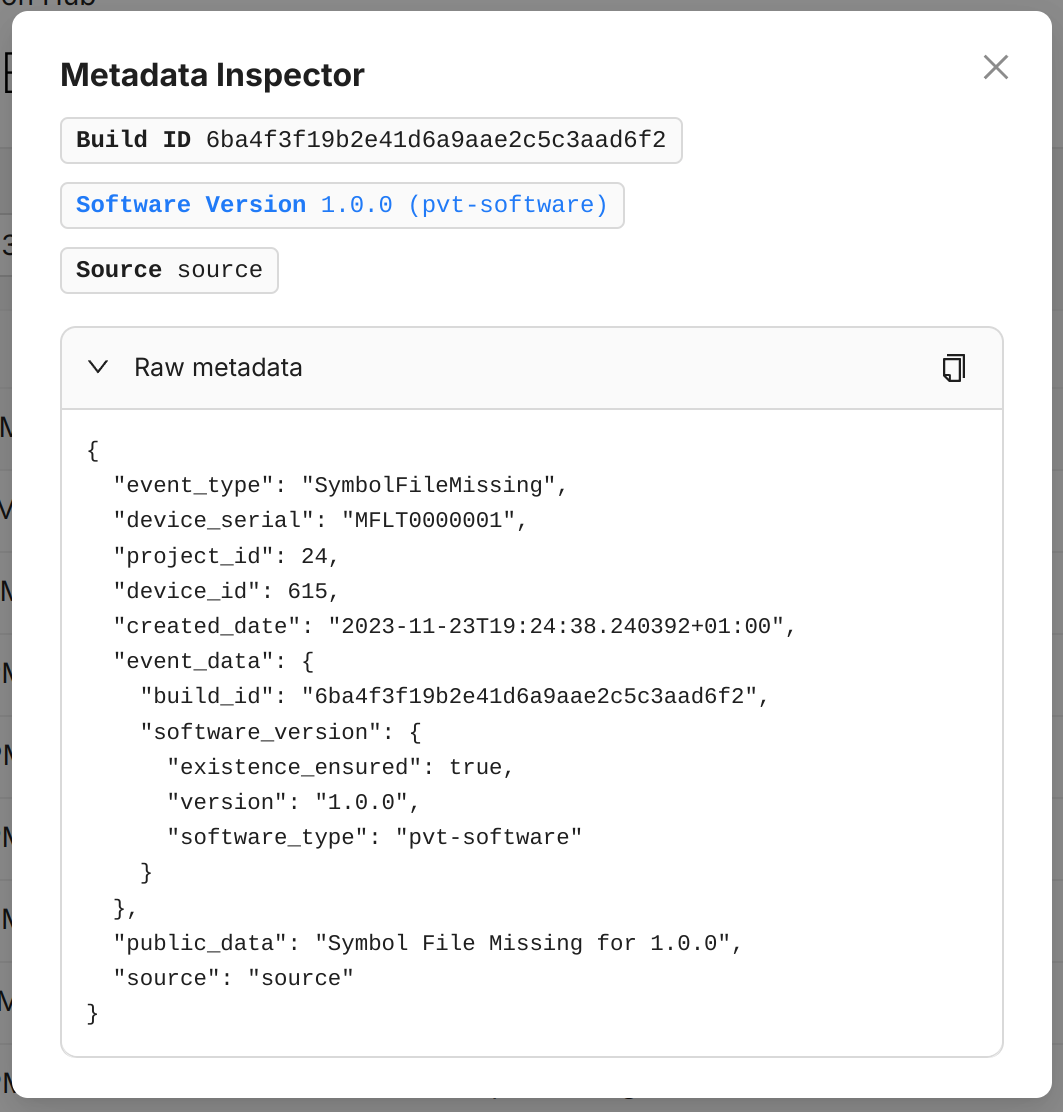Select the Build ID chip

(371, 140)
